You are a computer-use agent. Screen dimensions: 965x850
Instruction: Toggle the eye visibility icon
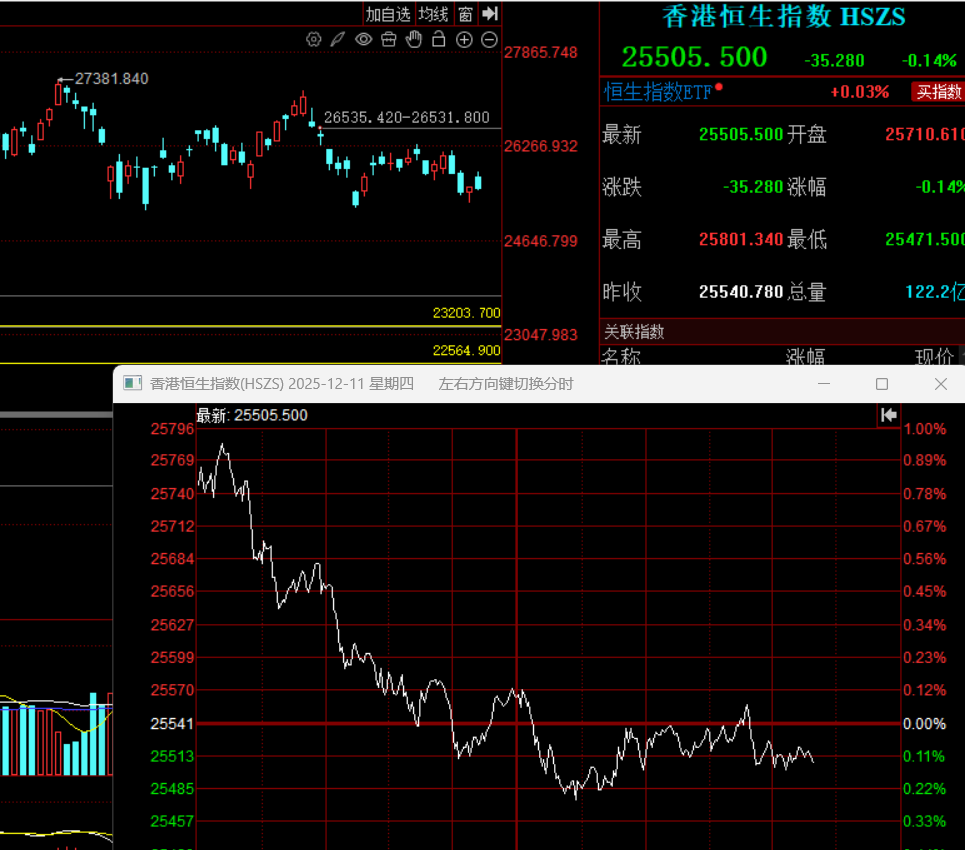pyautogui.click(x=364, y=40)
